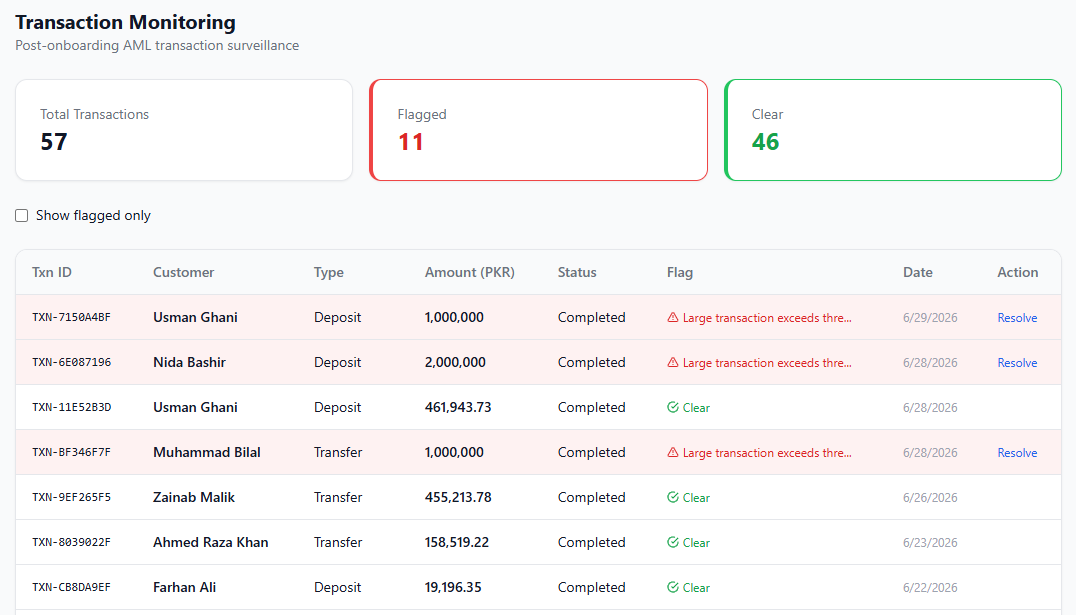Select transaction ID TXN-6E087196

tap(71, 362)
